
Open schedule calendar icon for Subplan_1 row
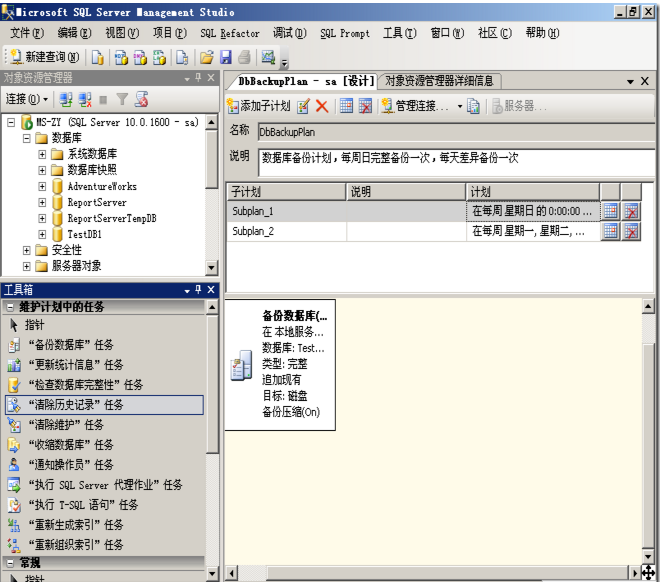pyautogui.click(x=610, y=211)
